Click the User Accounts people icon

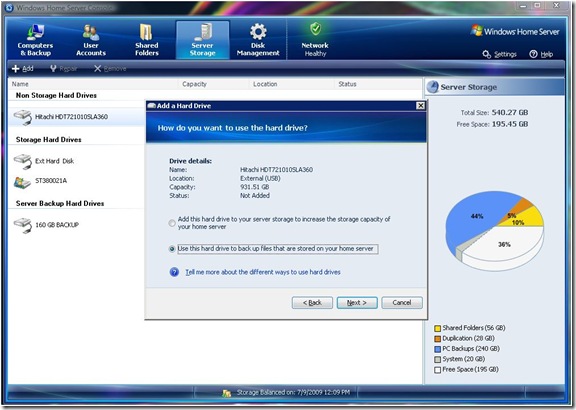pyautogui.click(x=90, y=32)
